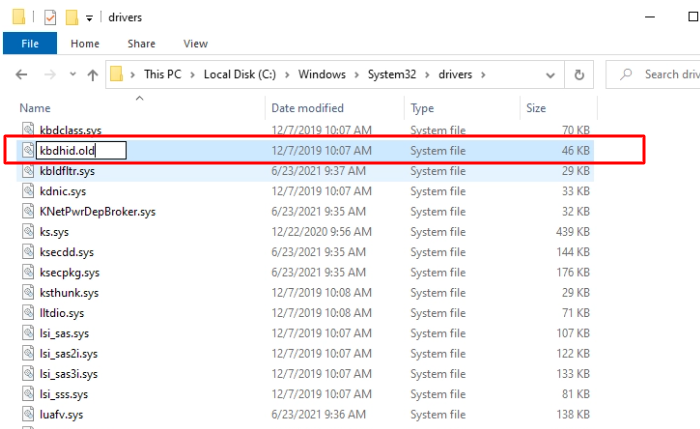Image resolution: width=700 pixels, height=429 pixels.
Task: Expand the address bar history dropdown
Action: [551, 74]
